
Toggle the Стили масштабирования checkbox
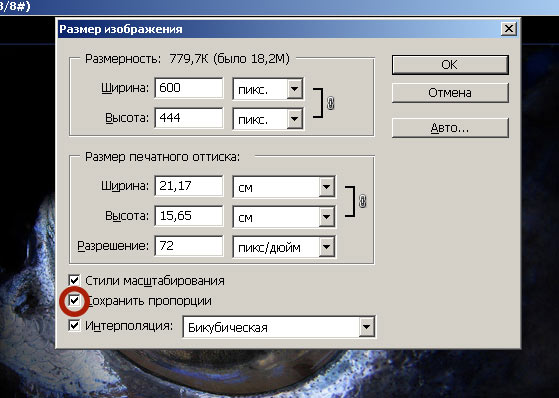coord(75,280)
